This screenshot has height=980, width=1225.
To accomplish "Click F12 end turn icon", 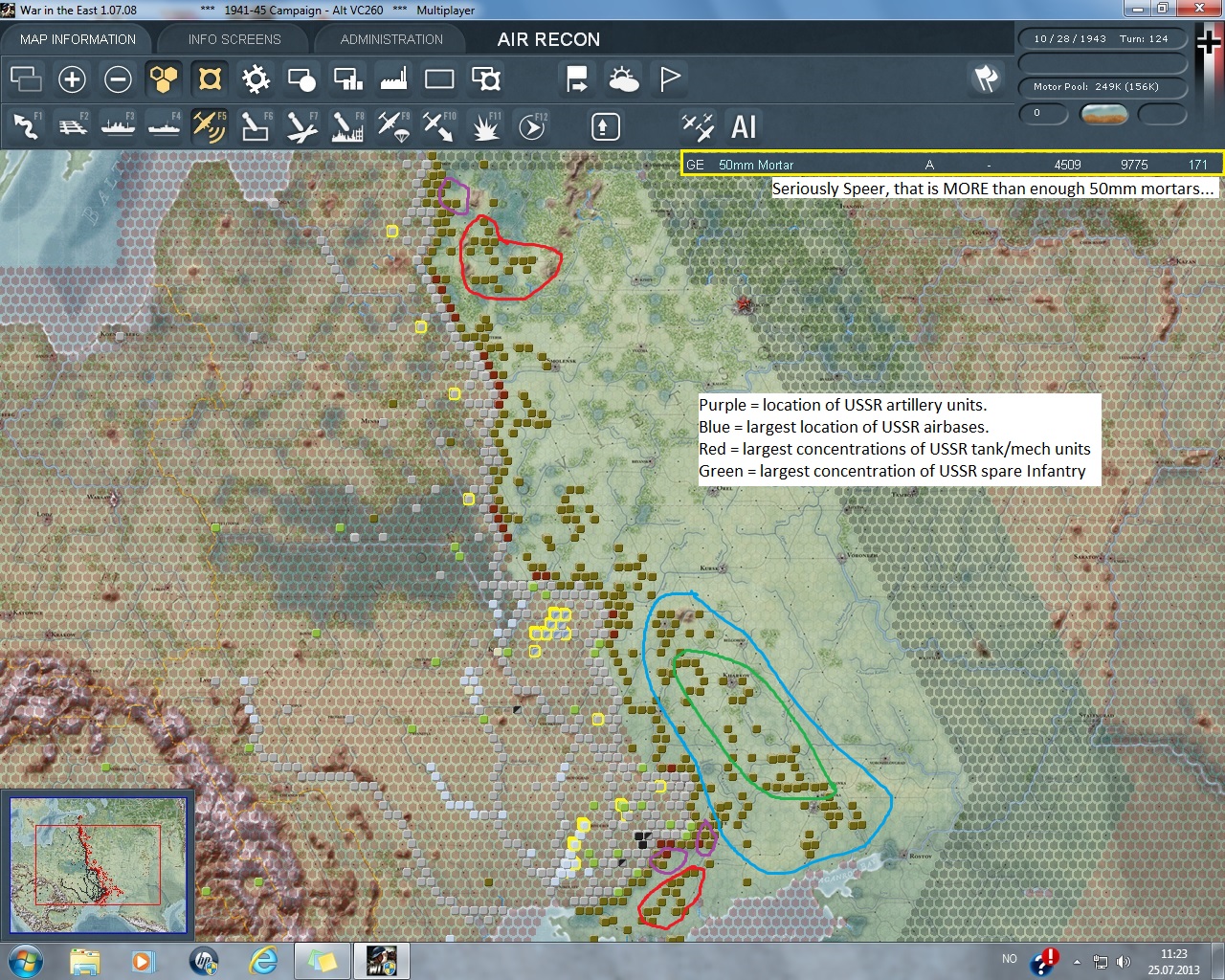I will 531,126.
